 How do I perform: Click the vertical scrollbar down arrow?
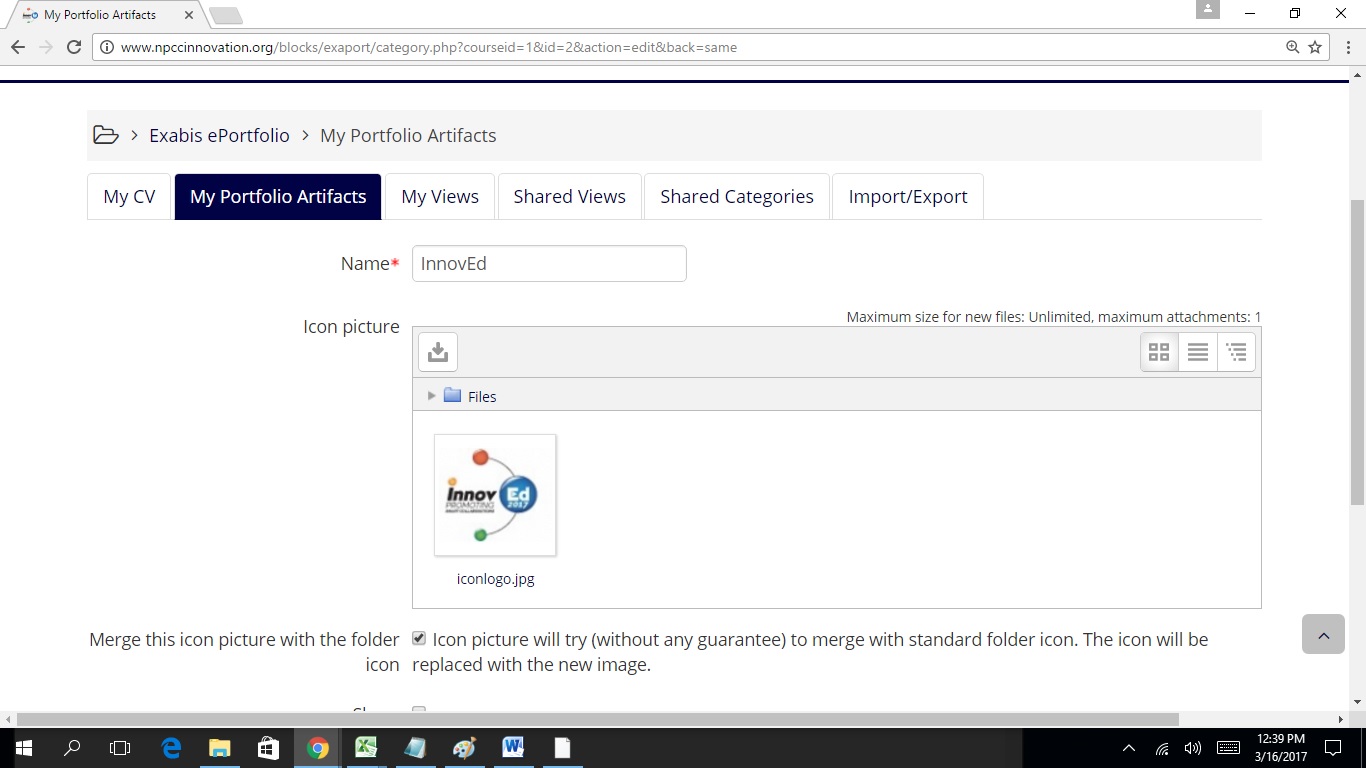(x=1357, y=703)
